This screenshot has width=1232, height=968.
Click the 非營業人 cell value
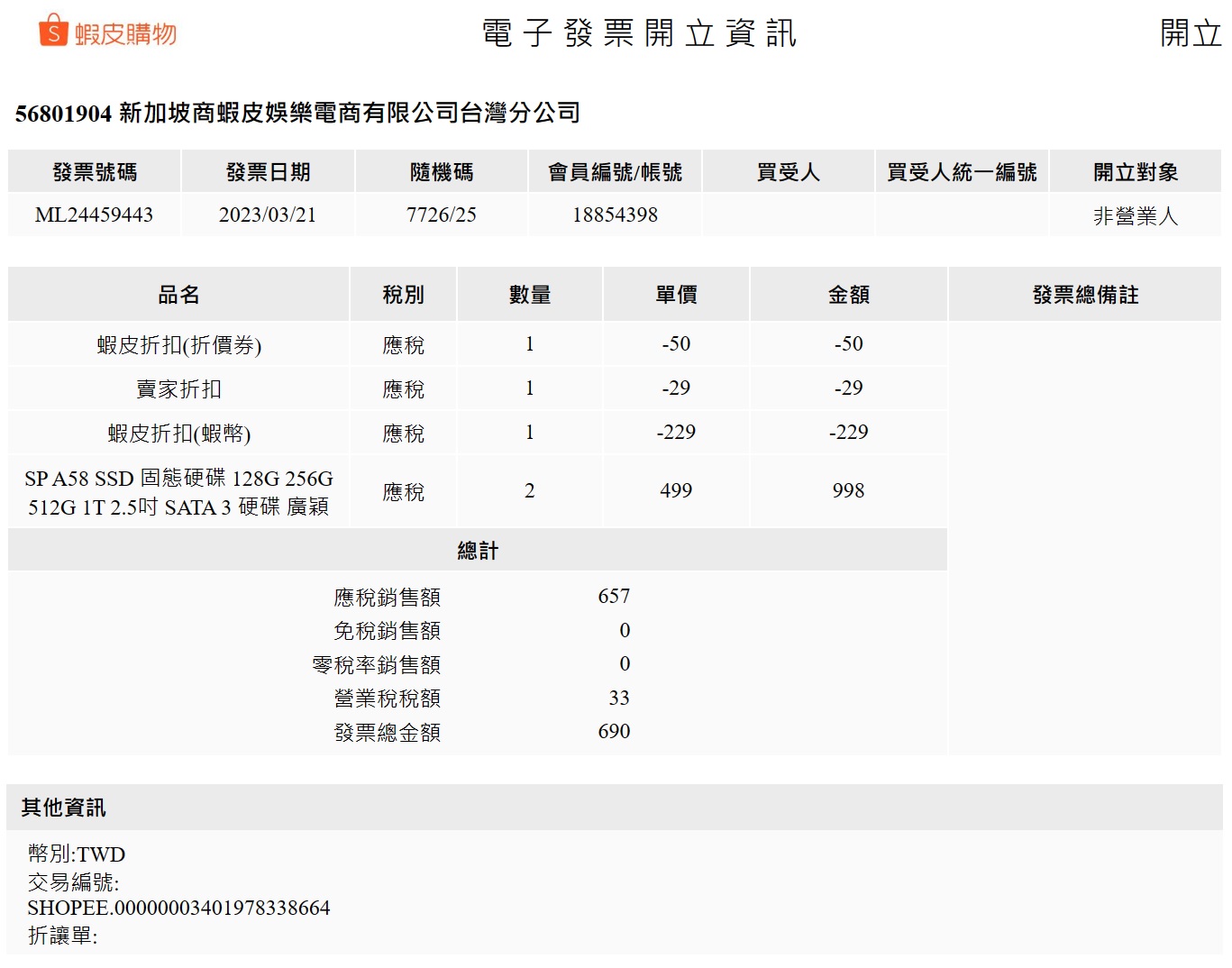coord(1135,216)
